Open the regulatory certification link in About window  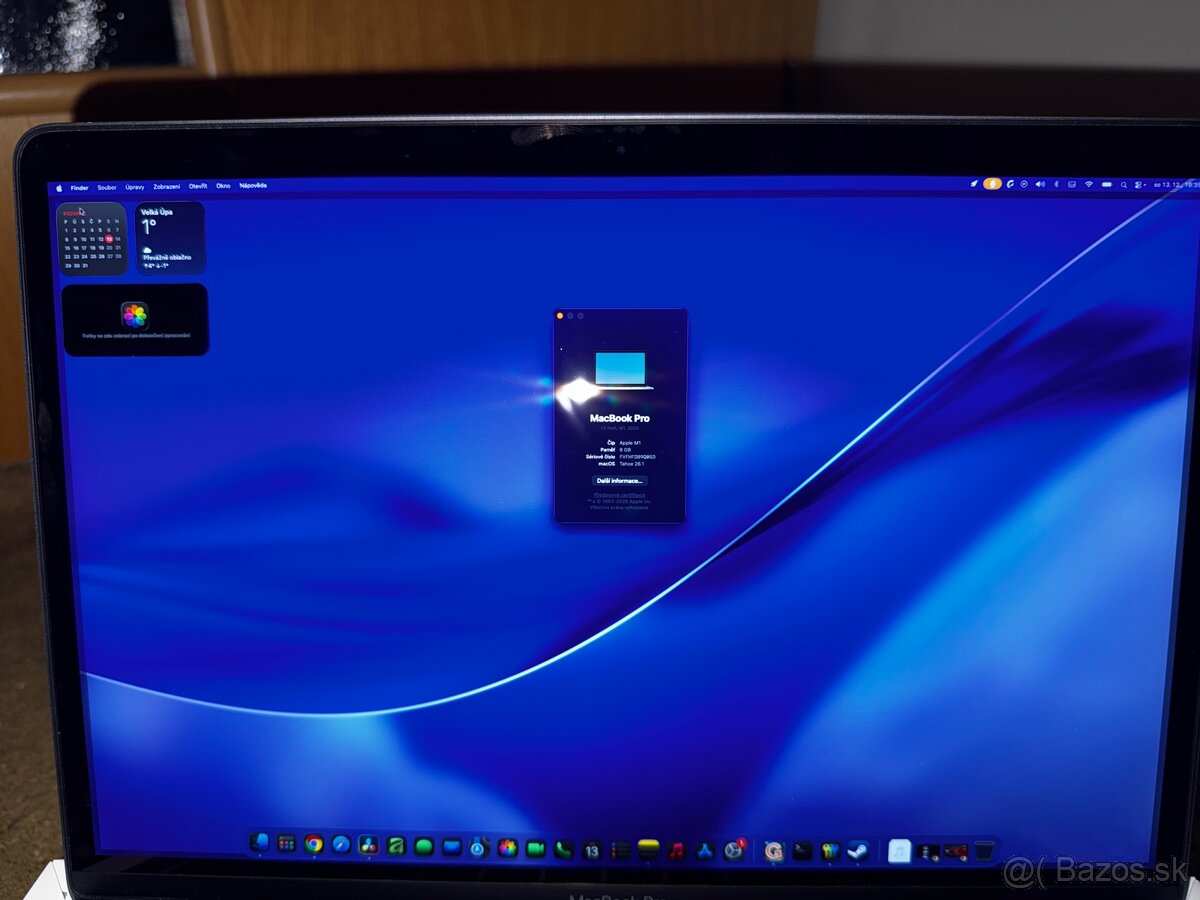(x=620, y=496)
